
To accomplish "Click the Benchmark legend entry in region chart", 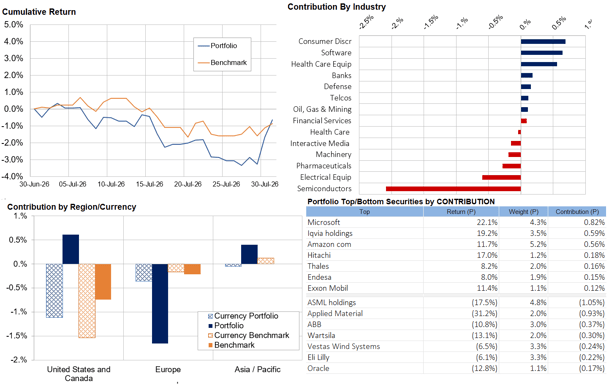I will [x=231, y=345].
